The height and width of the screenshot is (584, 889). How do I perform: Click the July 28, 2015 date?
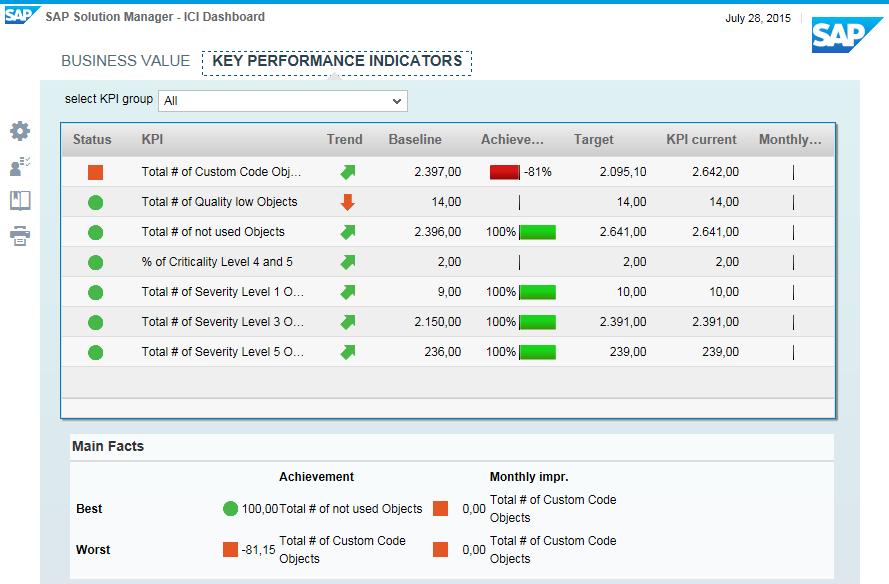tap(757, 18)
